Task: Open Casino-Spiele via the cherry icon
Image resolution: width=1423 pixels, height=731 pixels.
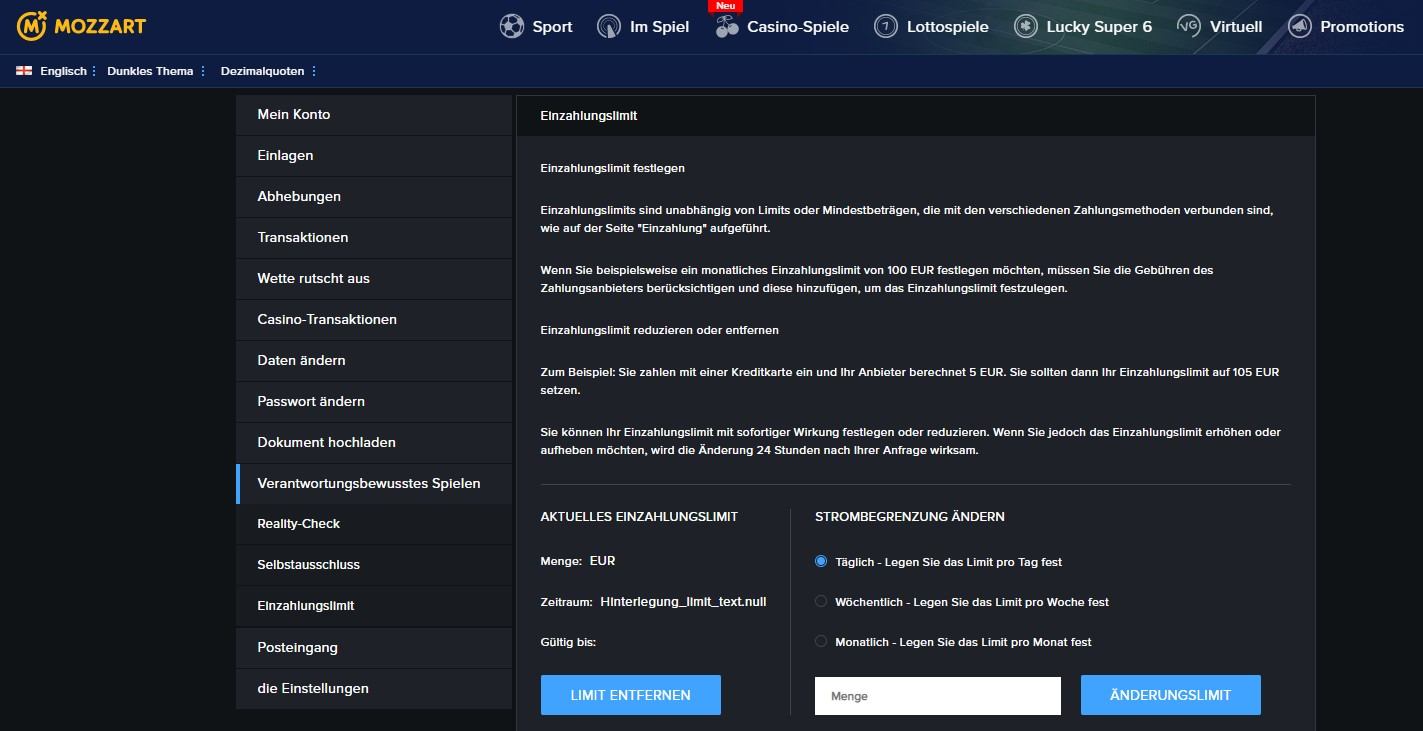Action: tap(727, 27)
